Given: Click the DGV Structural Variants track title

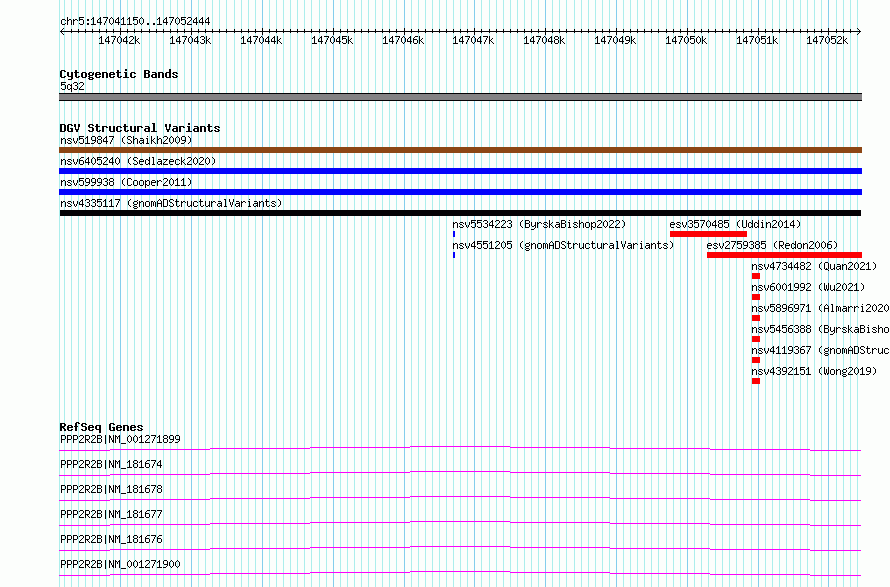Looking at the screenshot, I should click(140, 128).
